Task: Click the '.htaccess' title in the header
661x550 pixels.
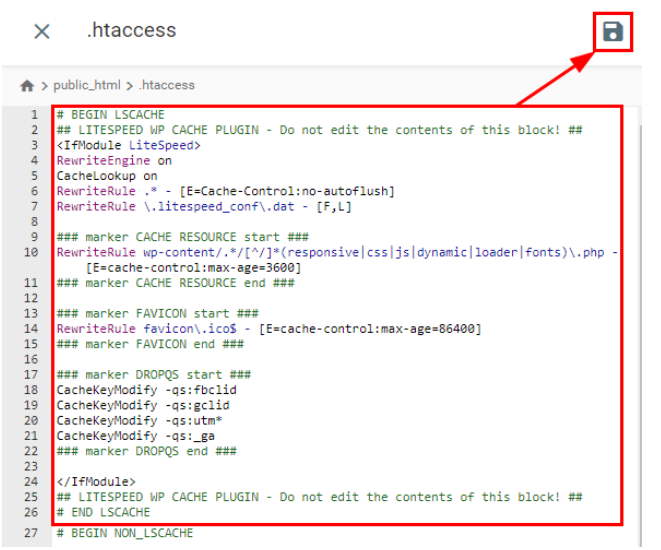Action: [131, 30]
